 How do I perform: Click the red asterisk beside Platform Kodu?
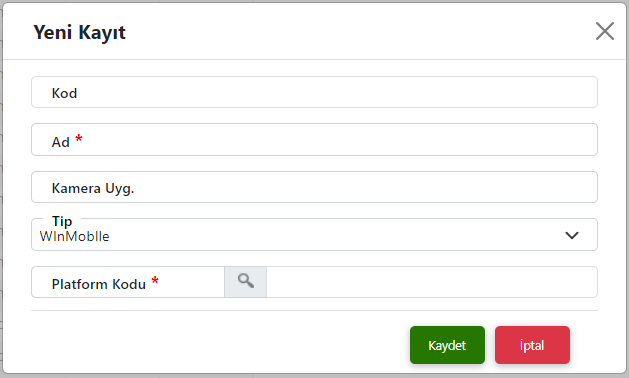click(155, 281)
